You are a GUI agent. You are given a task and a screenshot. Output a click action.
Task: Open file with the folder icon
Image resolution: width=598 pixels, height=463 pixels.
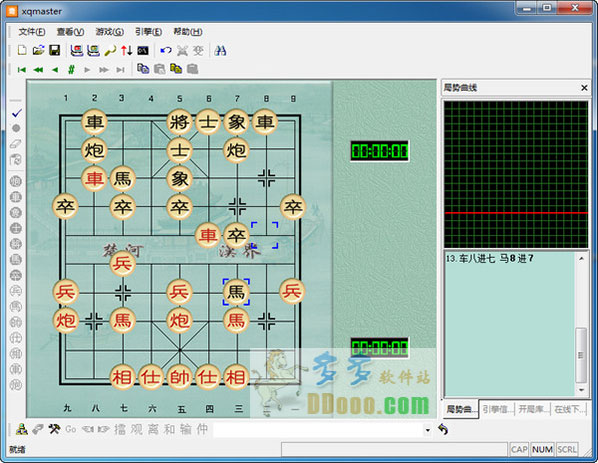click(38, 51)
